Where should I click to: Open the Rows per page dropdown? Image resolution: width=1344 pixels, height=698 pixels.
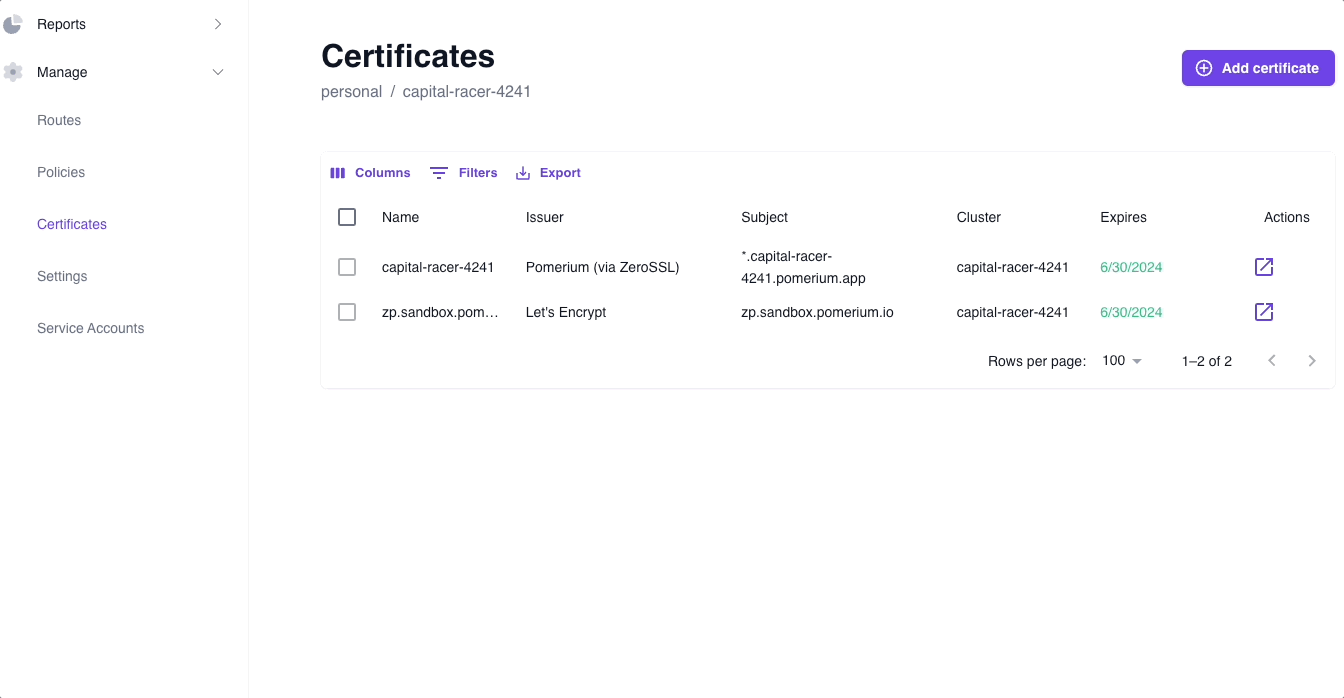pyautogui.click(x=1121, y=360)
